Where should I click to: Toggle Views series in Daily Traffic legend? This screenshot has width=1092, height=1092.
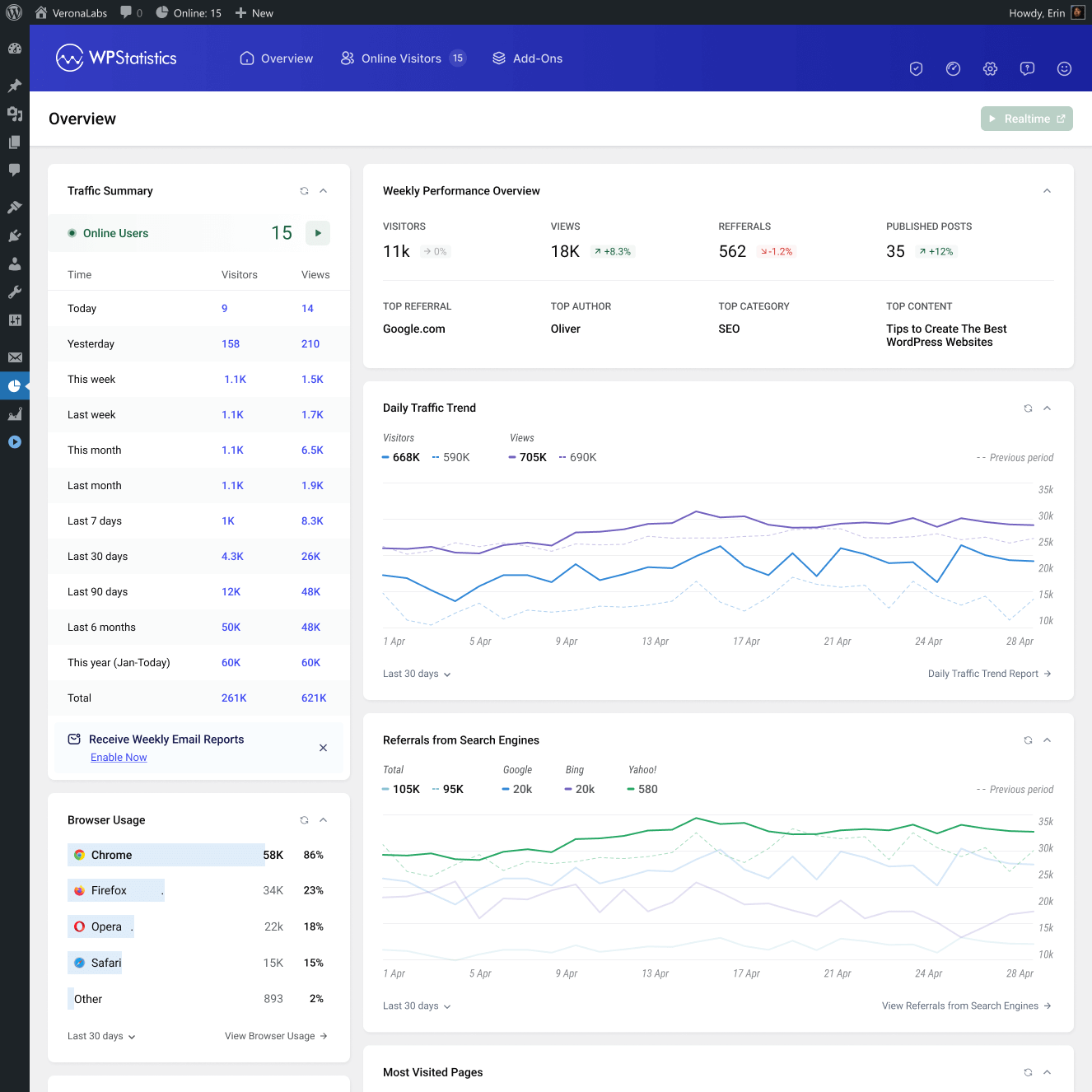(x=528, y=457)
